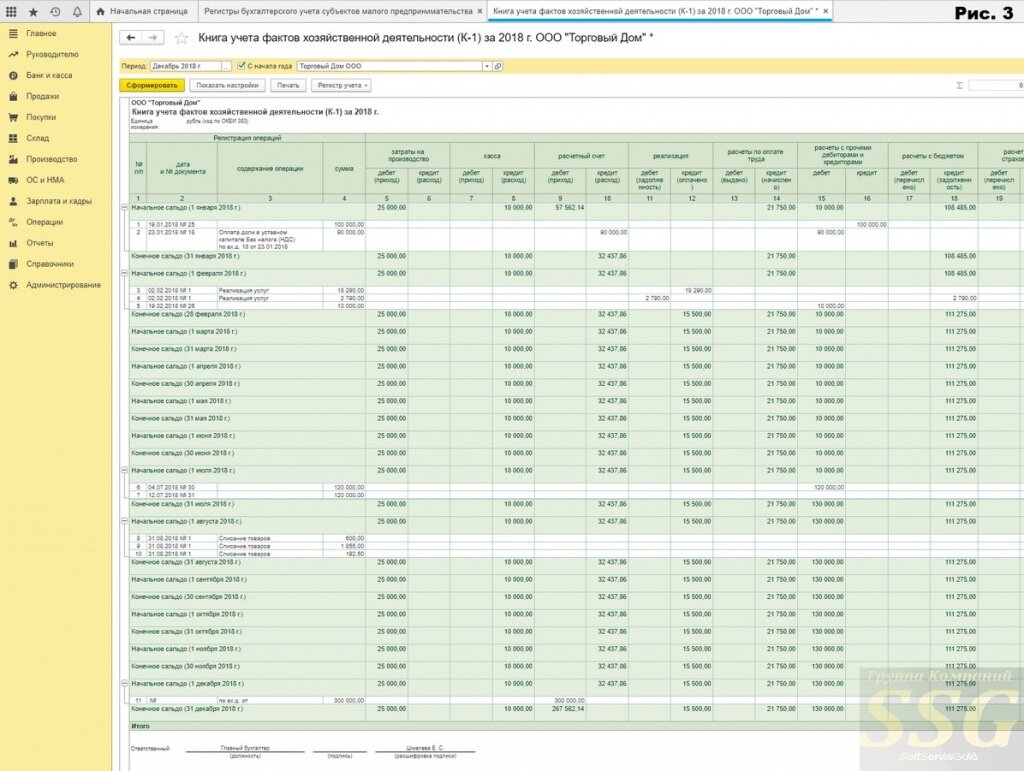The height and width of the screenshot is (771, 1024).
Task: Select the Книга учета фактов tab
Action: click(x=655, y=12)
